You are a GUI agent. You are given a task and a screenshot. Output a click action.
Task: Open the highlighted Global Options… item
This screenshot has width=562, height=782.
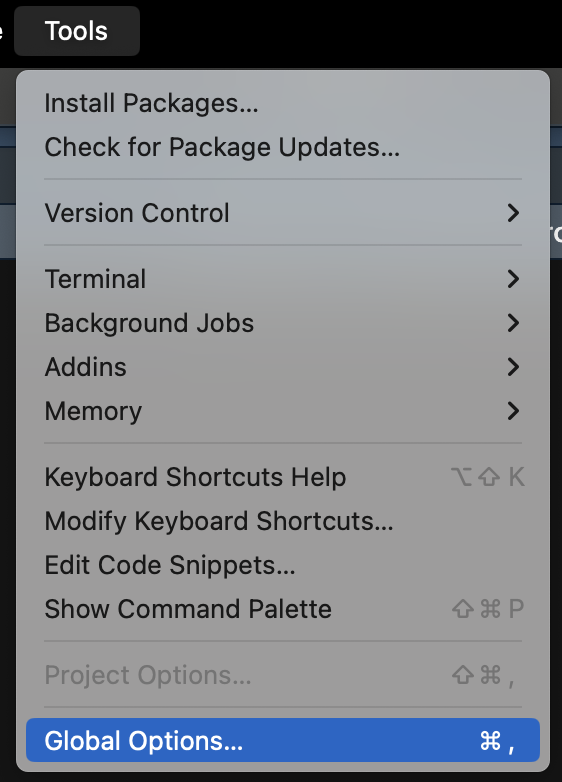(x=283, y=740)
